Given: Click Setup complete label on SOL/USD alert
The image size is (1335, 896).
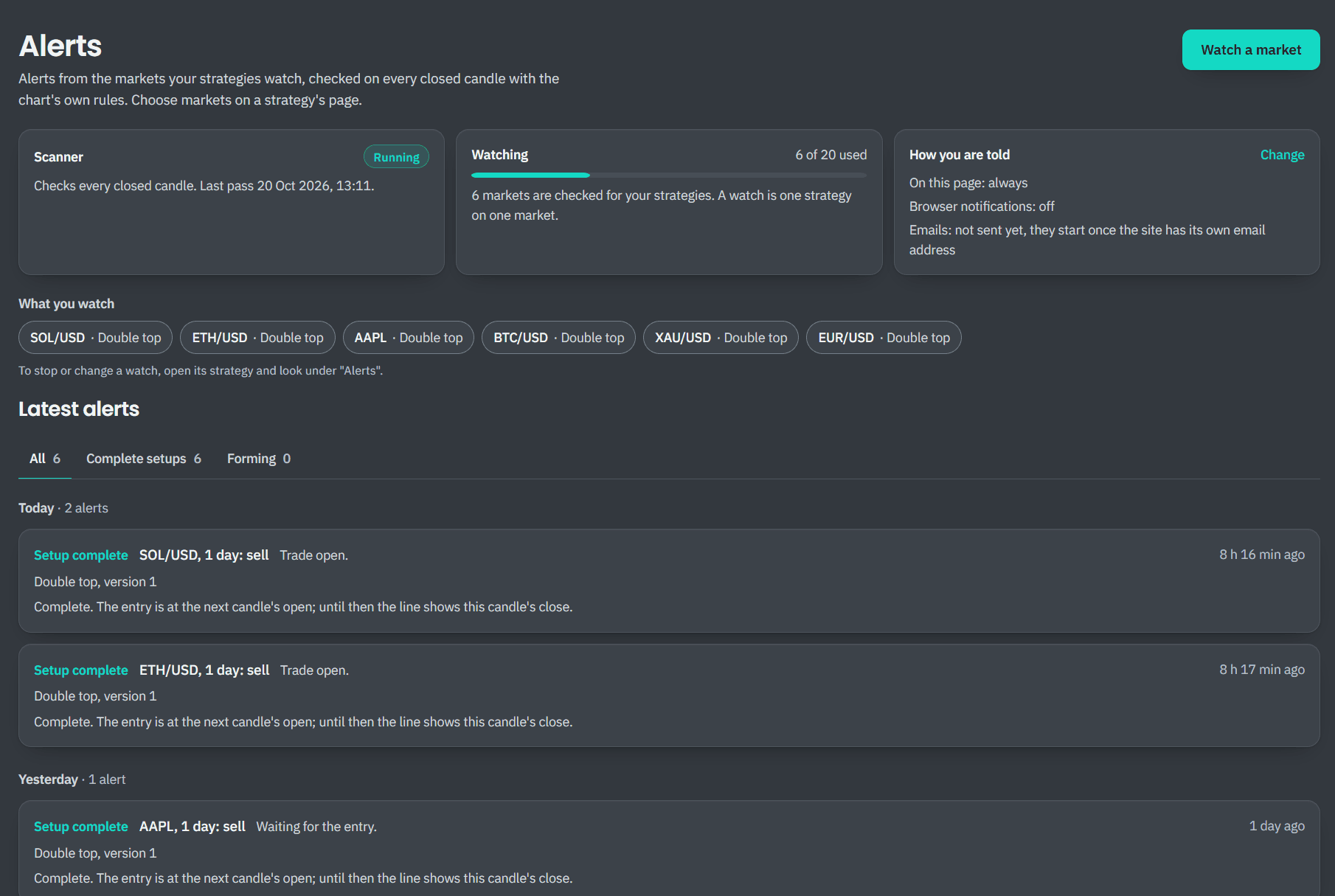Looking at the screenshot, I should point(81,555).
